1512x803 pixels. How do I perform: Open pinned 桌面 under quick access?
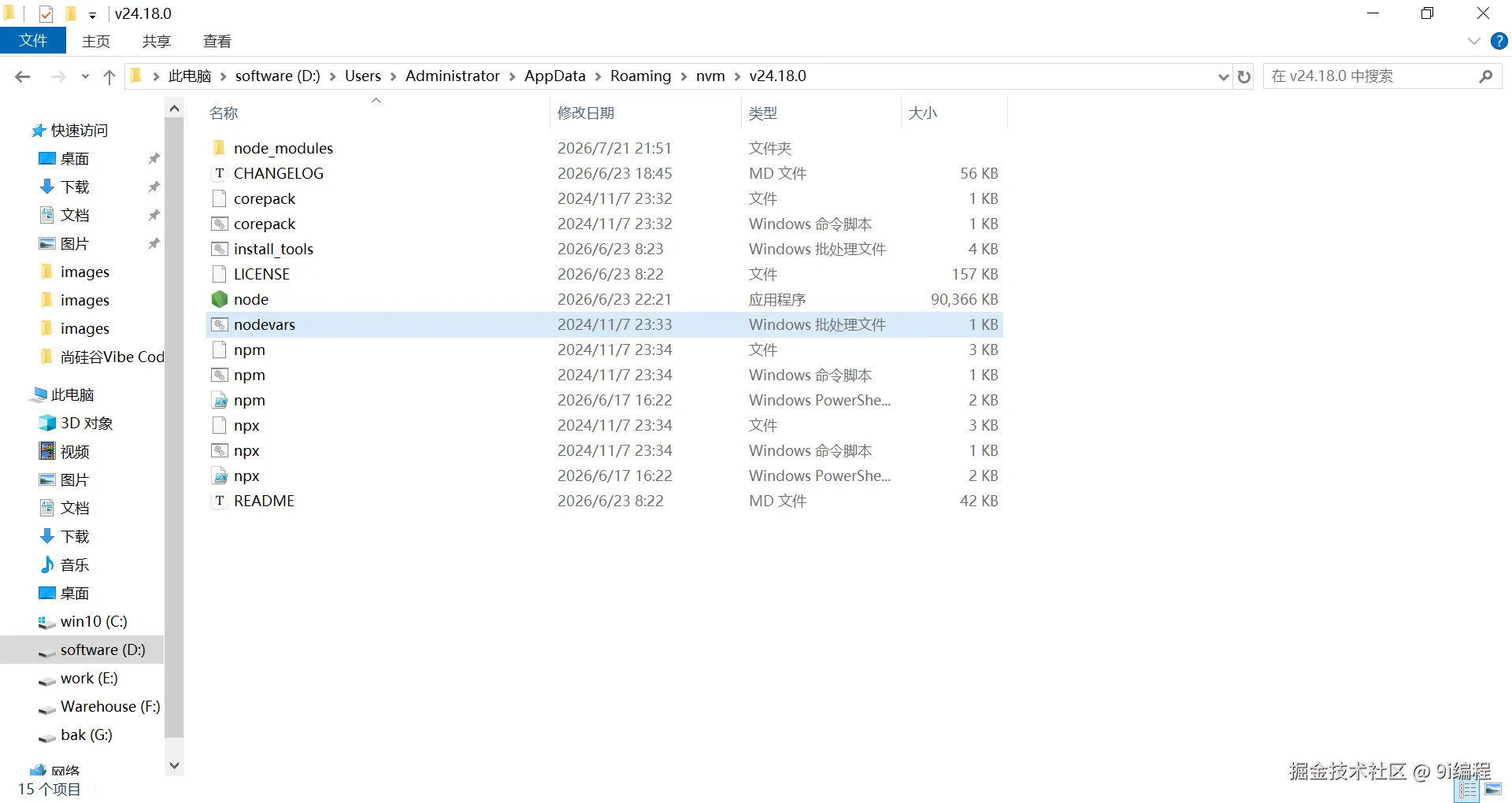point(65,159)
